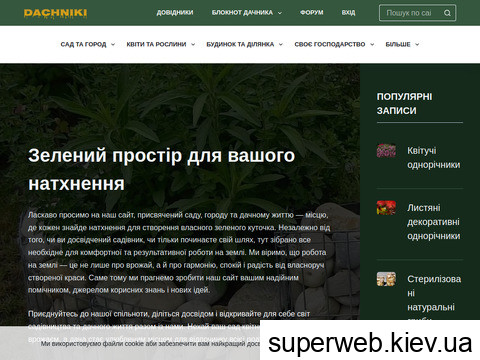This screenshot has width=480, height=360.
Task: Click the search magnifier icon
Action: click(x=447, y=13)
